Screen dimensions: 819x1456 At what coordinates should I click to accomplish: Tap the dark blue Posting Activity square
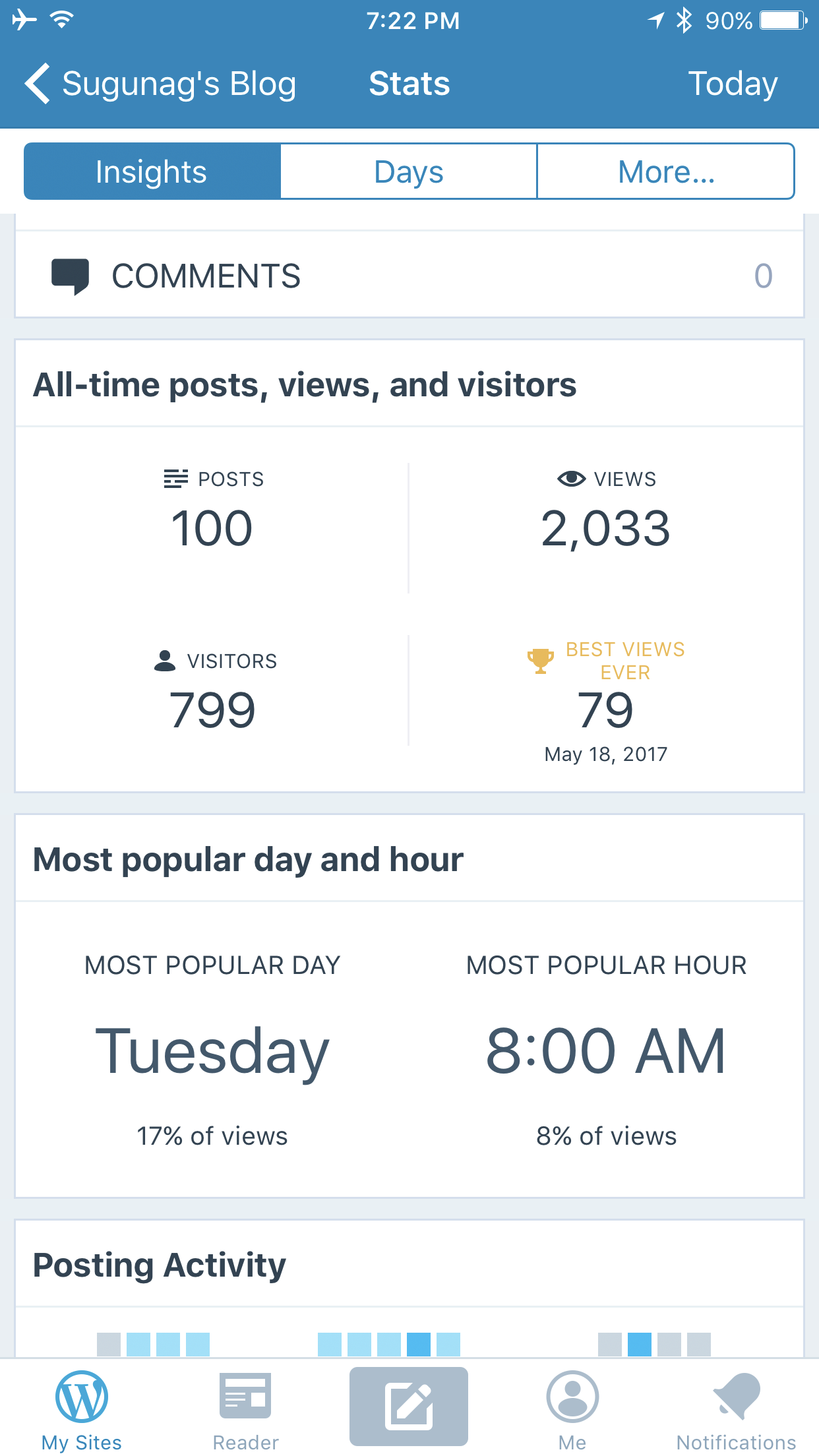pos(419,1344)
